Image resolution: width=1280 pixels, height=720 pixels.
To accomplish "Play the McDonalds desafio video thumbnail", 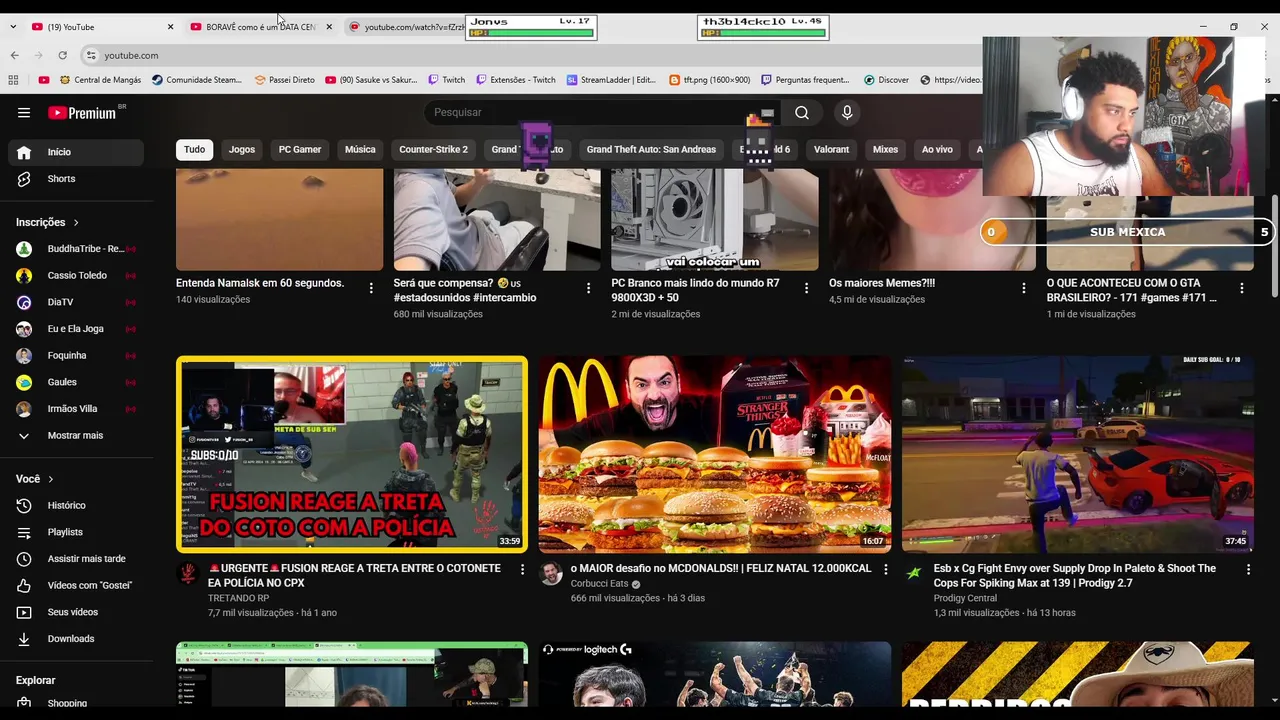I will pos(715,454).
